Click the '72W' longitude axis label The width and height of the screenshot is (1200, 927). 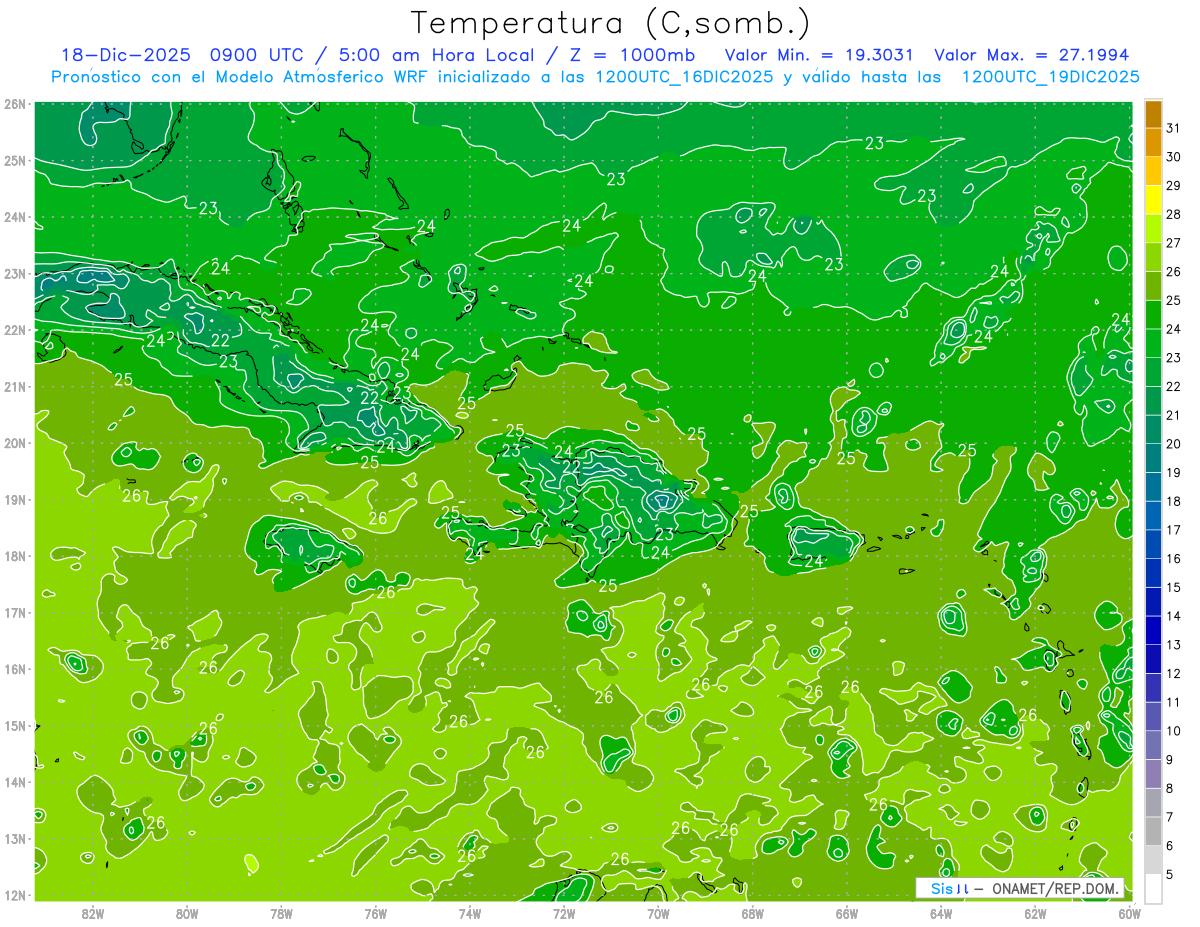(564, 913)
